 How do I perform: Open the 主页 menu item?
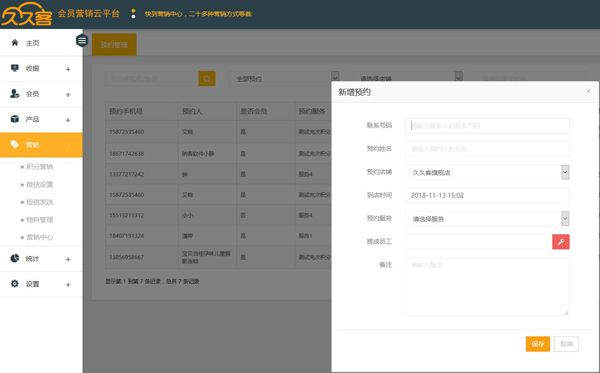(41, 43)
